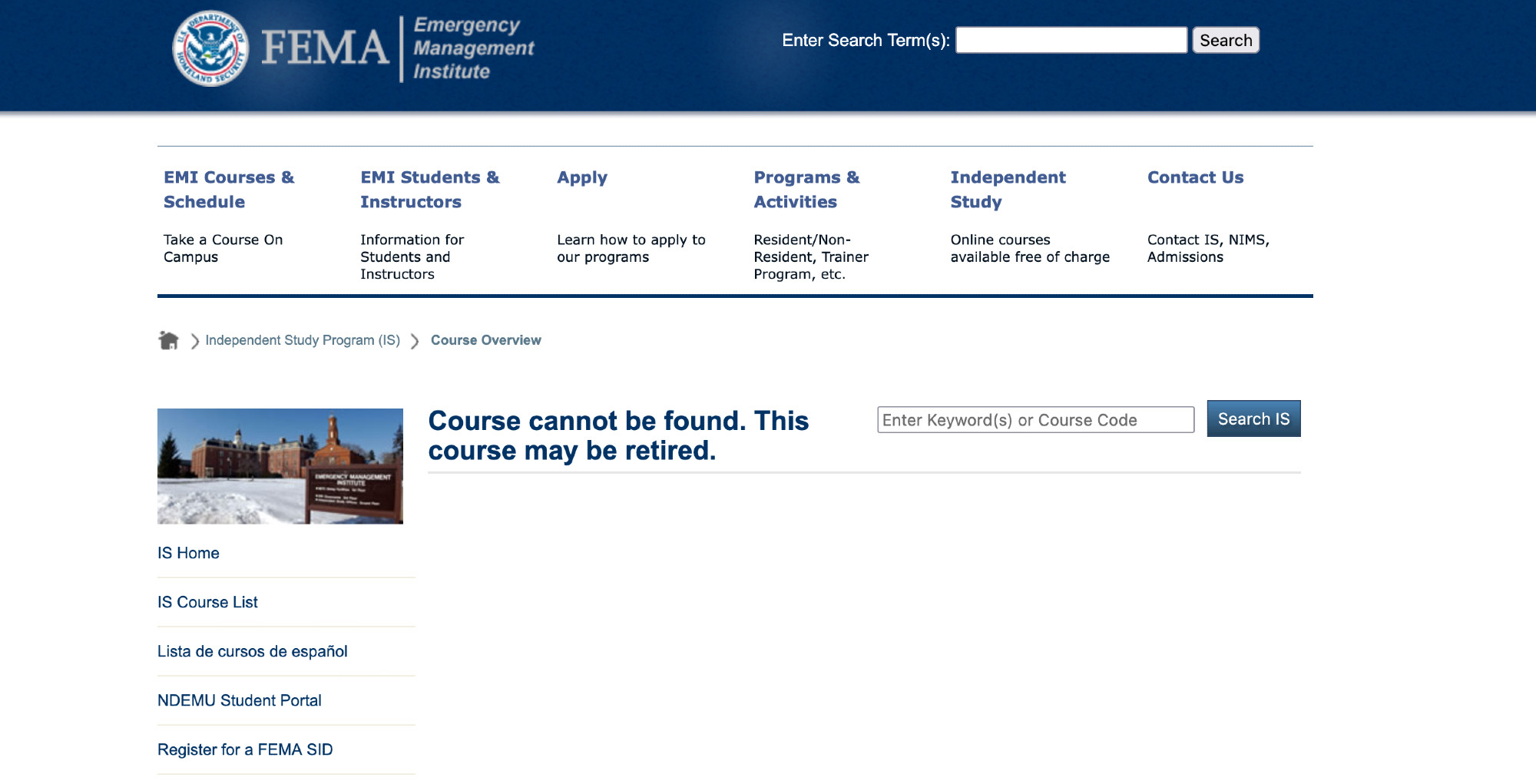Focus the Enter Search Term(s) field

pos(1071,40)
